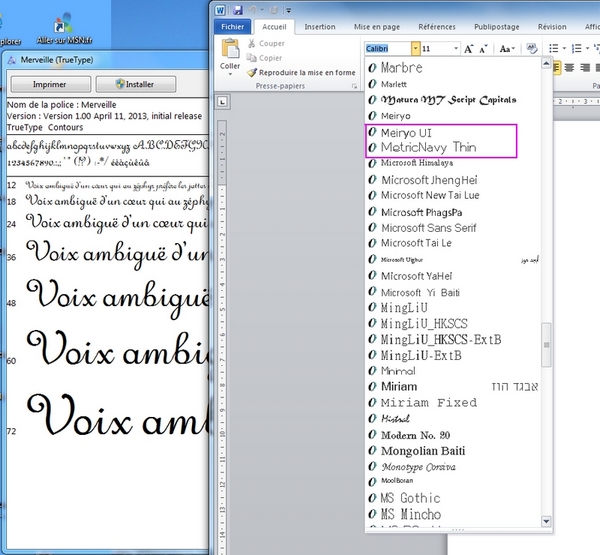Click the tab stop selector beside ruler
This screenshot has height=555, width=600.
tap(222, 102)
